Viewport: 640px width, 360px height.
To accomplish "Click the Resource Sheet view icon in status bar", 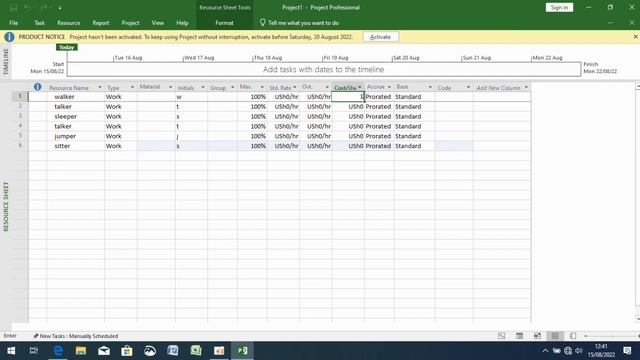I will [555, 336].
